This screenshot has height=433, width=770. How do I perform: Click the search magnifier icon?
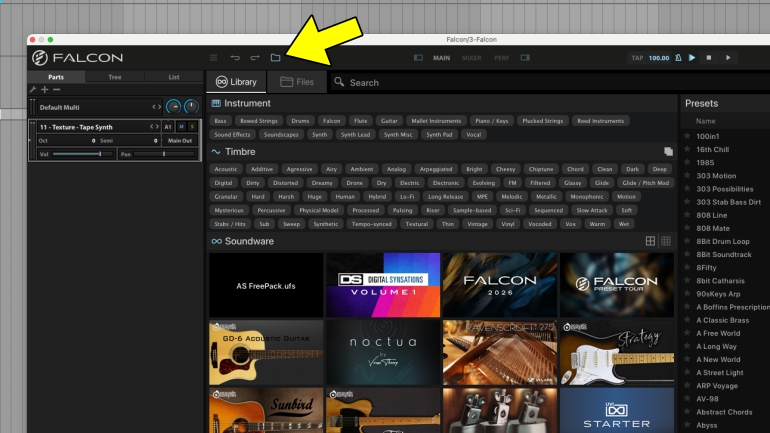[x=339, y=82]
